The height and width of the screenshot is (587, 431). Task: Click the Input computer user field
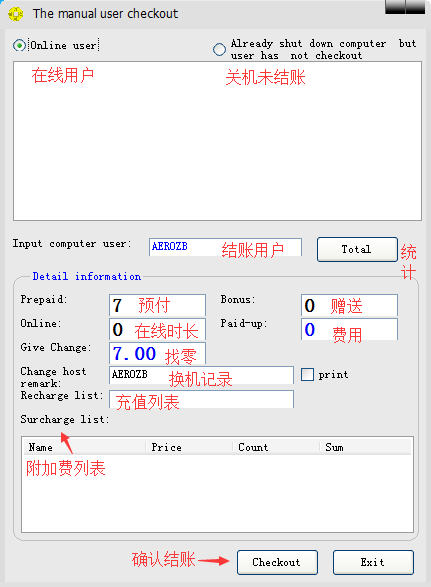(x=225, y=247)
